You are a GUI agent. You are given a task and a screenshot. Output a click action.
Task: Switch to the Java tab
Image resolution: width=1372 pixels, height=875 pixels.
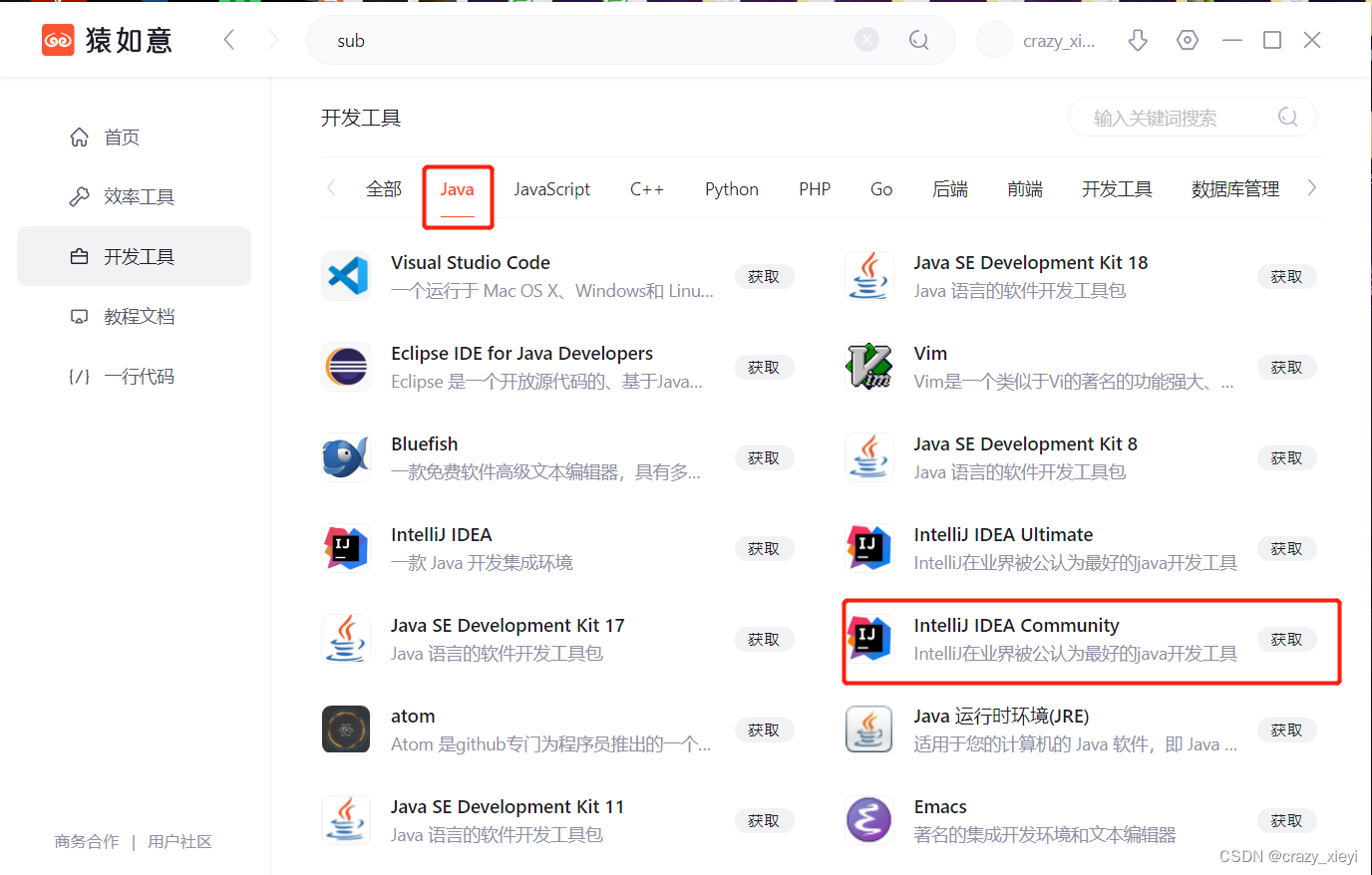[x=458, y=188]
